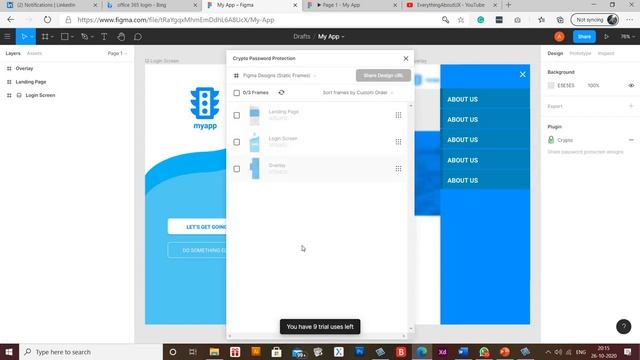This screenshot has width=640, height=360.
Task: Select the Frame tool
Action: (45, 37)
